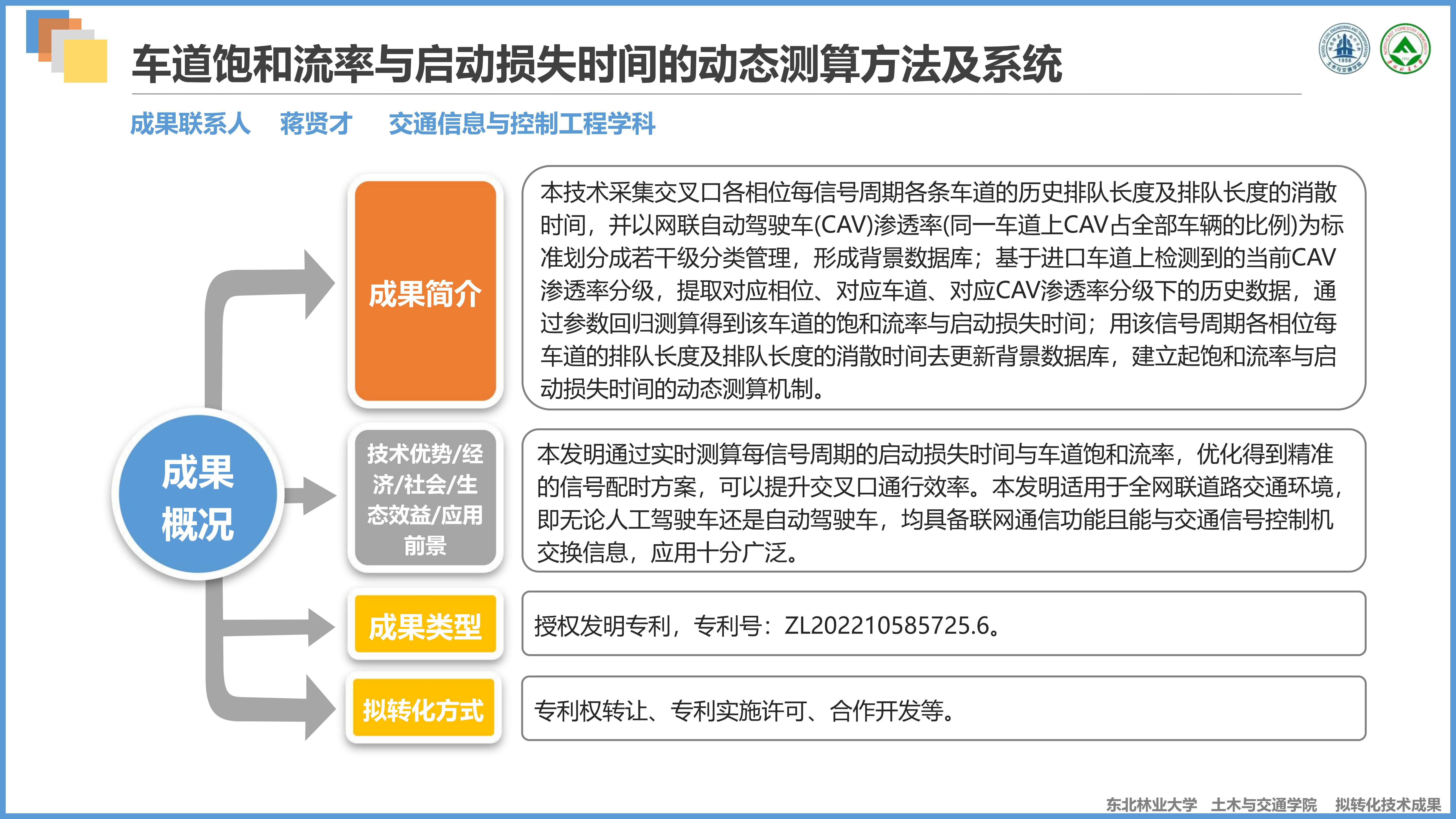
Task: Select the orange 成果简介 box
Action: coord(425,292)
